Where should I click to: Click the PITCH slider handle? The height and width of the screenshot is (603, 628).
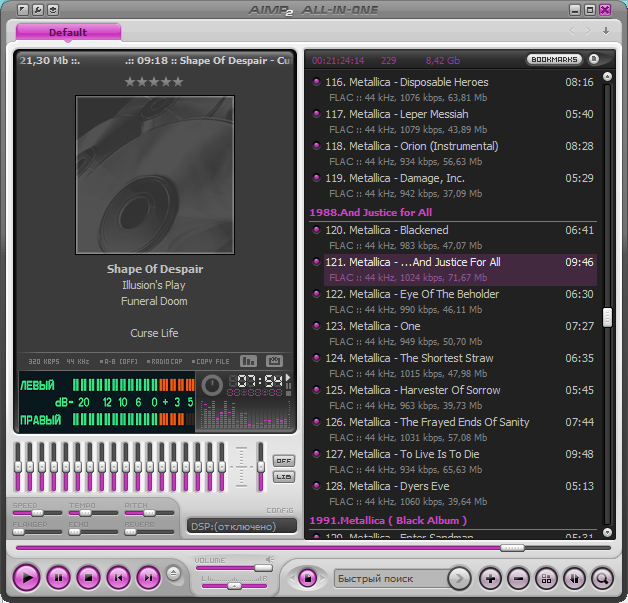149,513
